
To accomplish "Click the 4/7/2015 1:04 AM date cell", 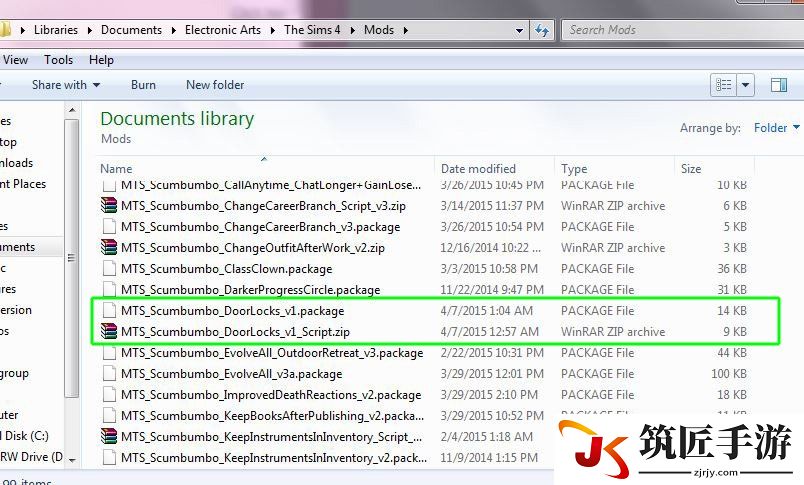I will tap(487, 311).
